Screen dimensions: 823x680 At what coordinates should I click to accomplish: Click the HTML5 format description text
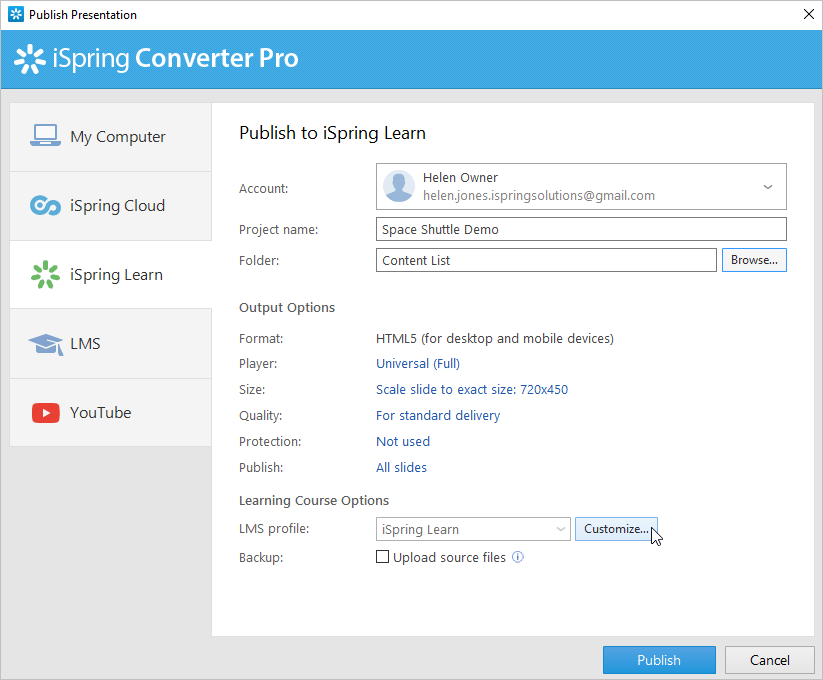pyautogui.click(x=495, y=338)
